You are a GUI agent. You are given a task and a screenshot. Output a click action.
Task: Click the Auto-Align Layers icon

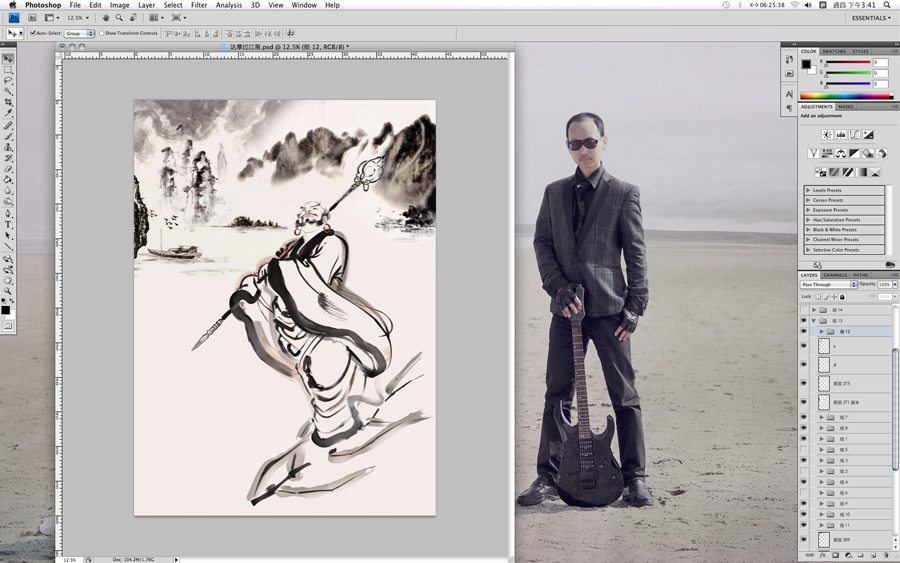pyautogui.click(x=290, y=33)
